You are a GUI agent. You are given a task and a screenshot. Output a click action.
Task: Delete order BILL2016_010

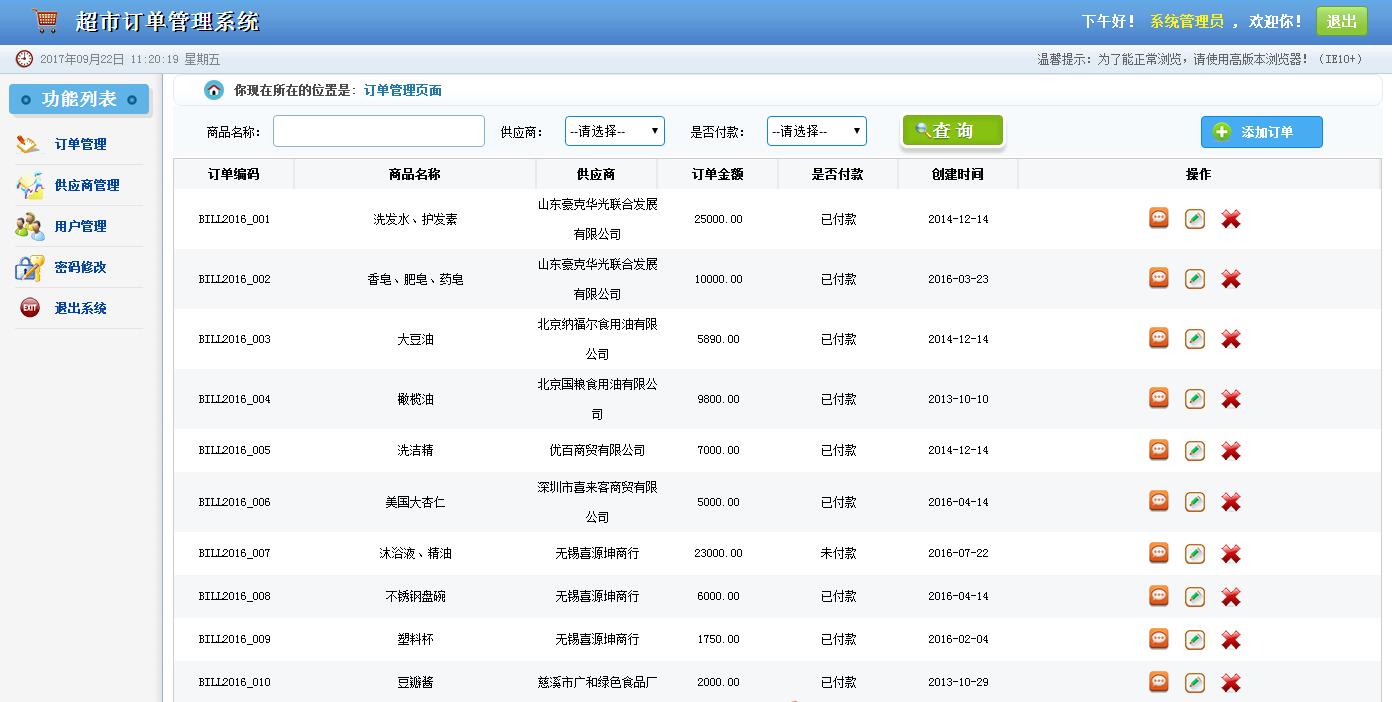click(x=1231, y=683)
